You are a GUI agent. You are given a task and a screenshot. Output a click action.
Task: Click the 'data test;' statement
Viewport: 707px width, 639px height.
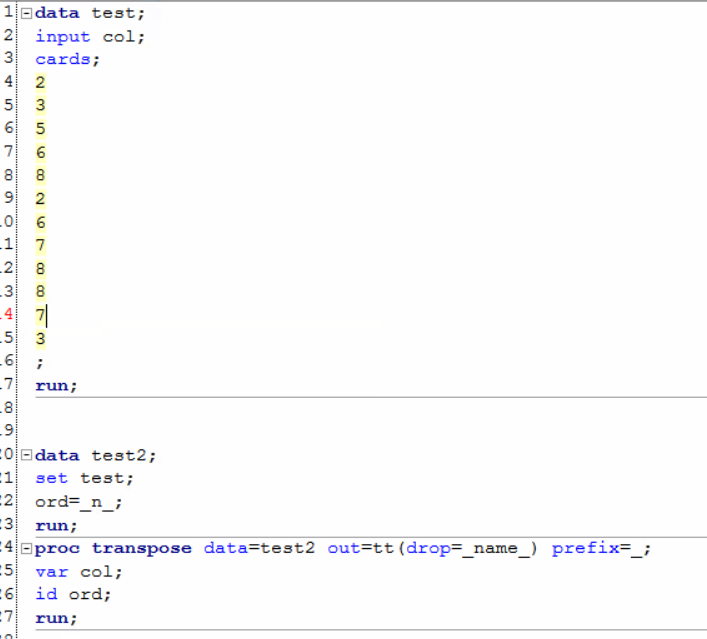point(90,13)
